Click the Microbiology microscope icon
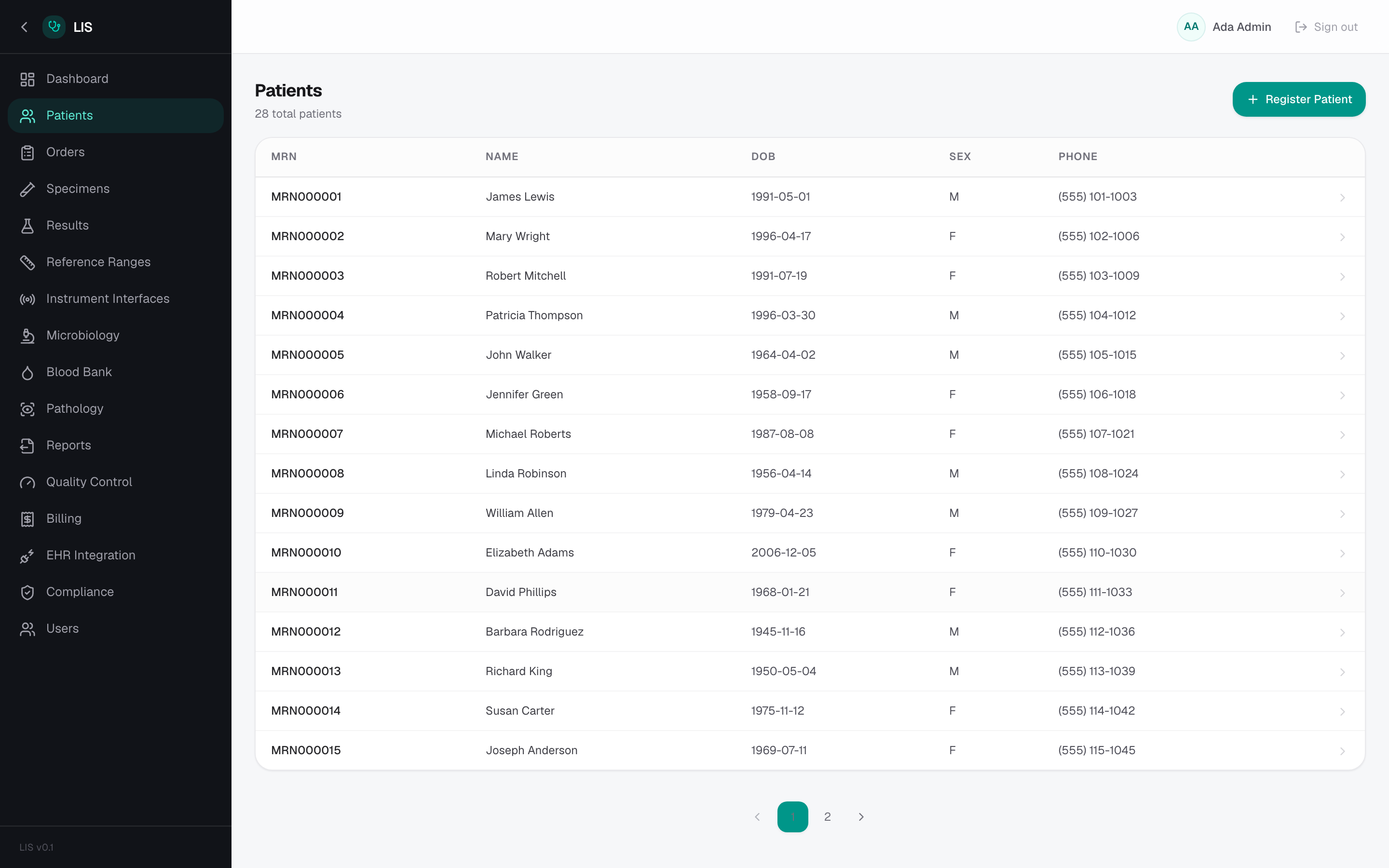The width and height of the screenshot is (1389, 868). [27, 336]
